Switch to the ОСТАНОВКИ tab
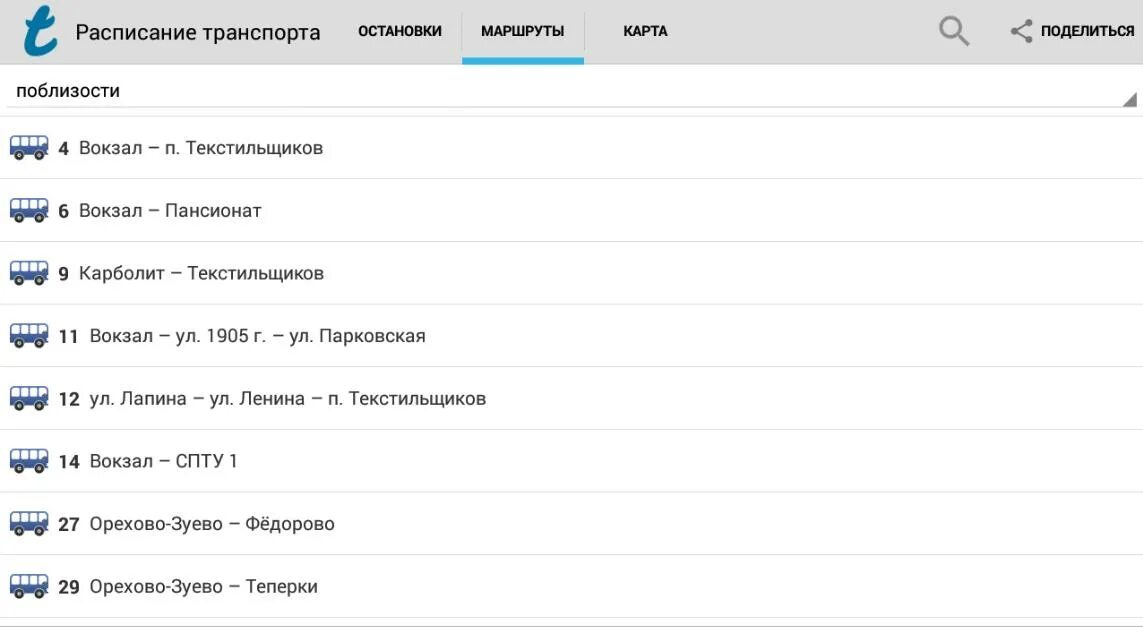This screenshot has height=627, width=1143. (399, 31)
